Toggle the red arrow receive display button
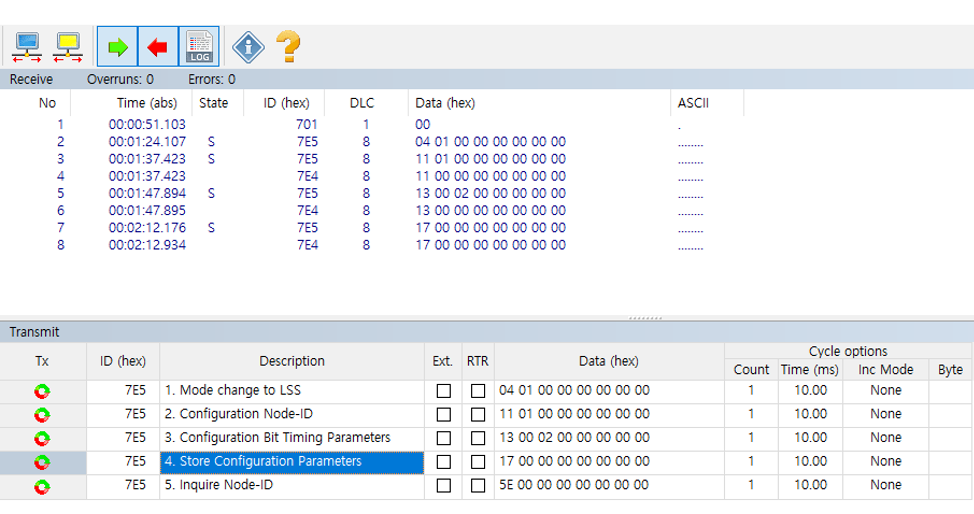The height and width of the screenshot is (514, 974). (x=158, y=47)
